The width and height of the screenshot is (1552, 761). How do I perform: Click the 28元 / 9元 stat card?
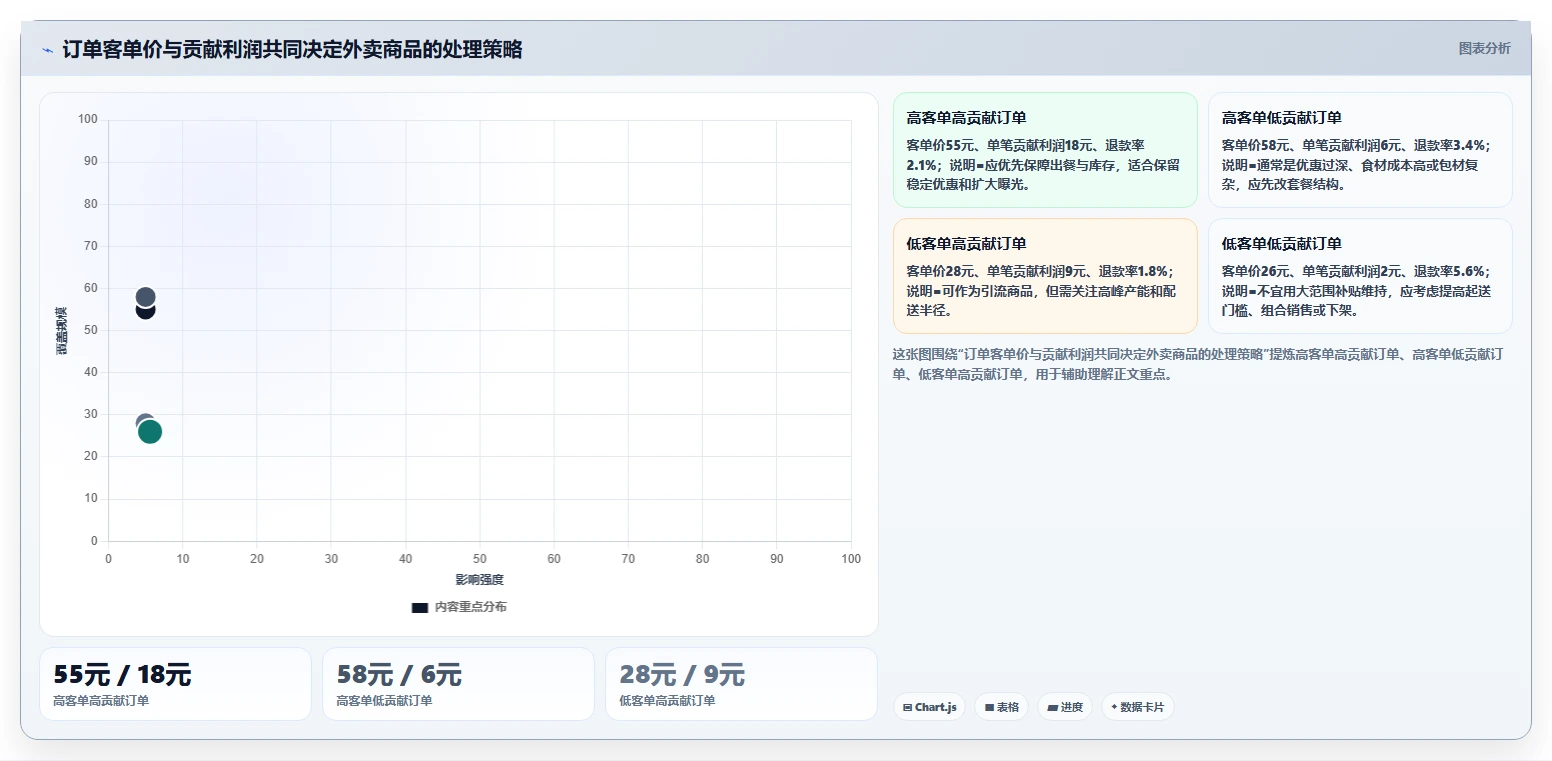tap(741, 684)
